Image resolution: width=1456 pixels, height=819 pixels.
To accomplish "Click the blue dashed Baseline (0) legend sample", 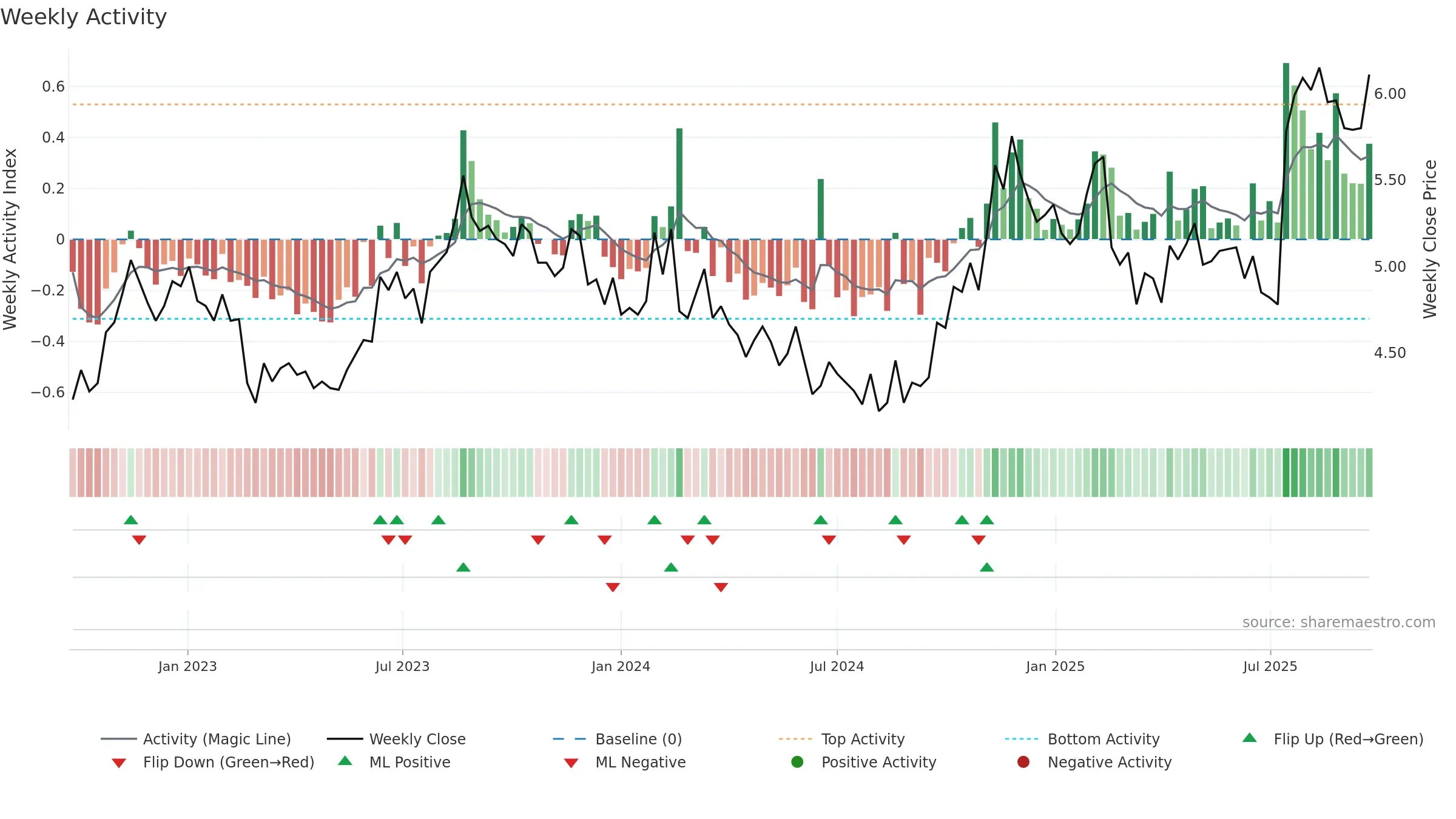I will pyautogui.click(x=571, y=739).
